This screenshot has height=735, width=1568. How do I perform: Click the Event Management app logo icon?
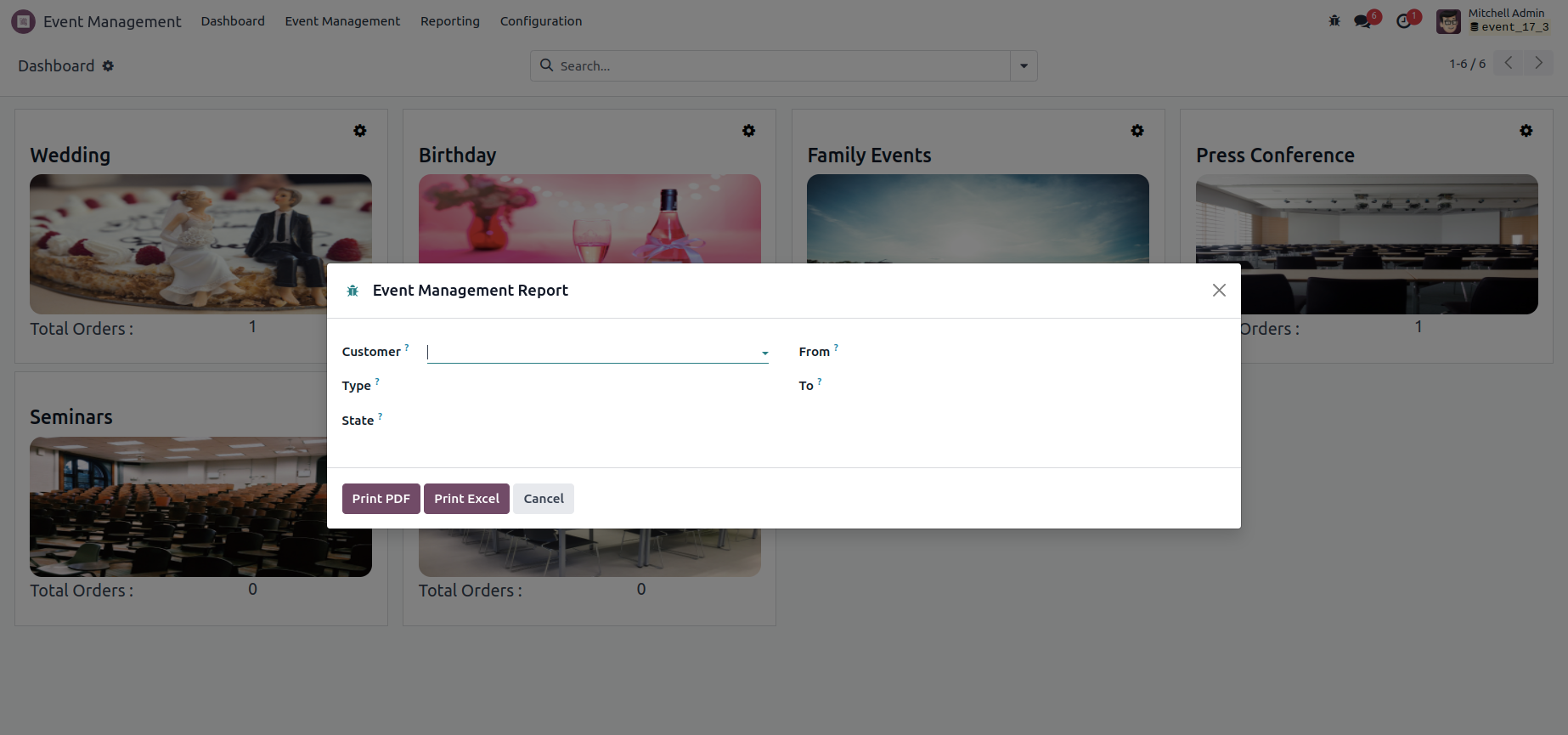pyautogui.click(x=23, y=21)
